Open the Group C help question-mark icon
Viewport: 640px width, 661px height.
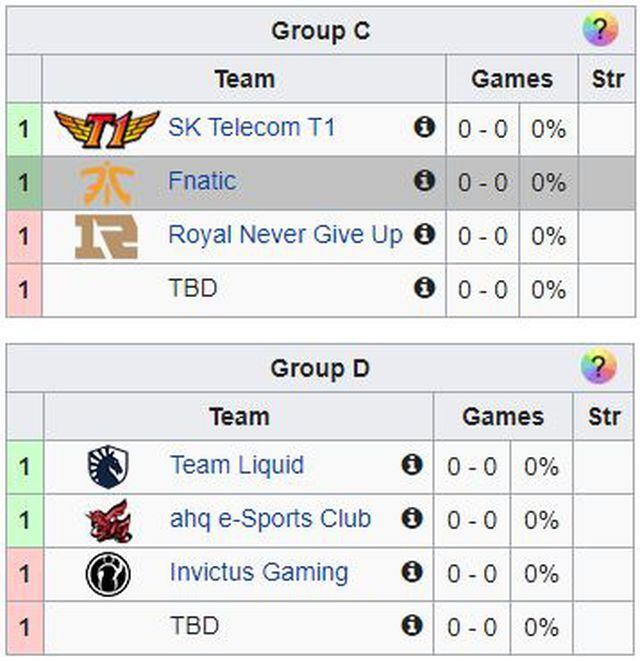coord(600,30)
